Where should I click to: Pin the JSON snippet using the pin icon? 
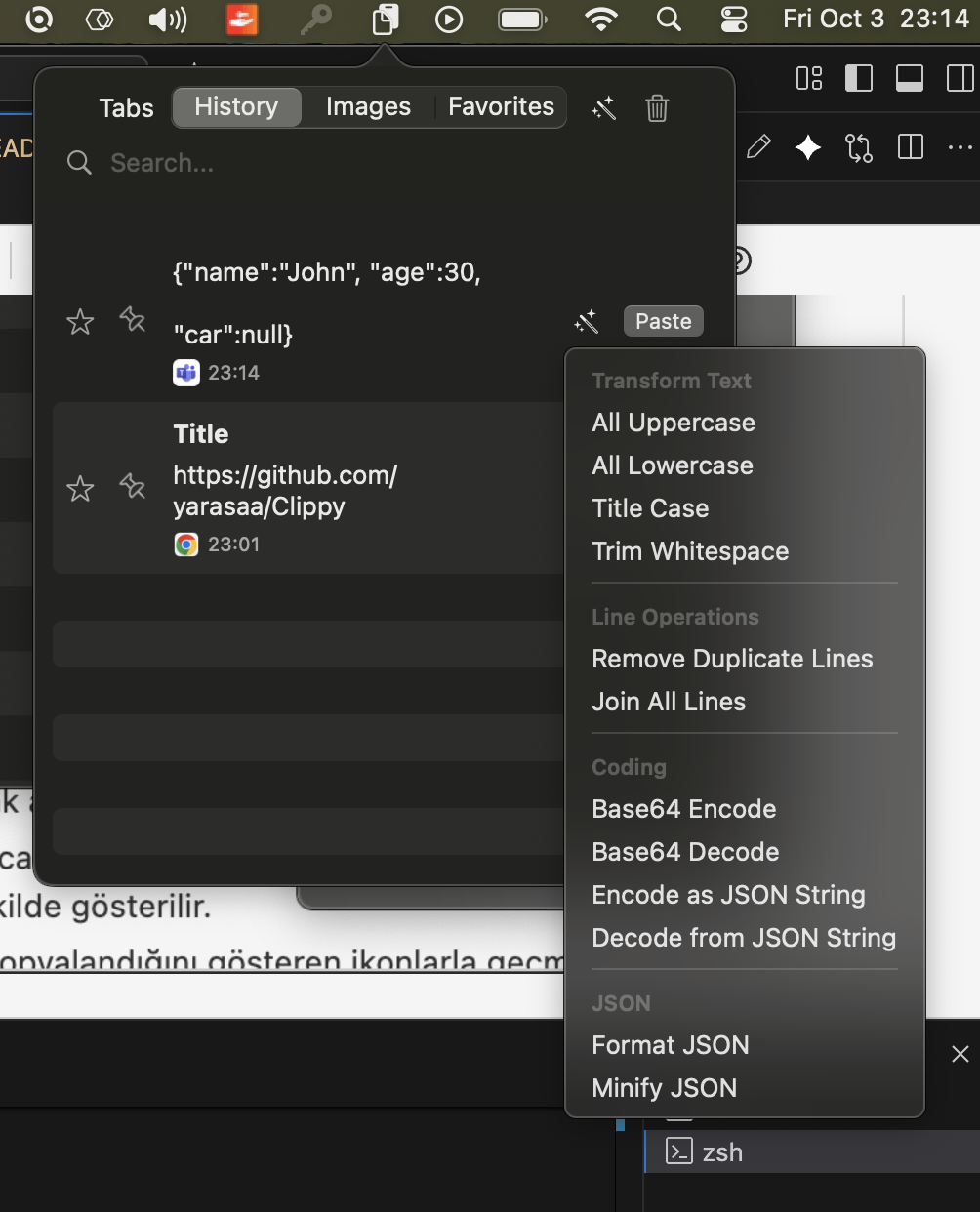(x=132, y=320)
